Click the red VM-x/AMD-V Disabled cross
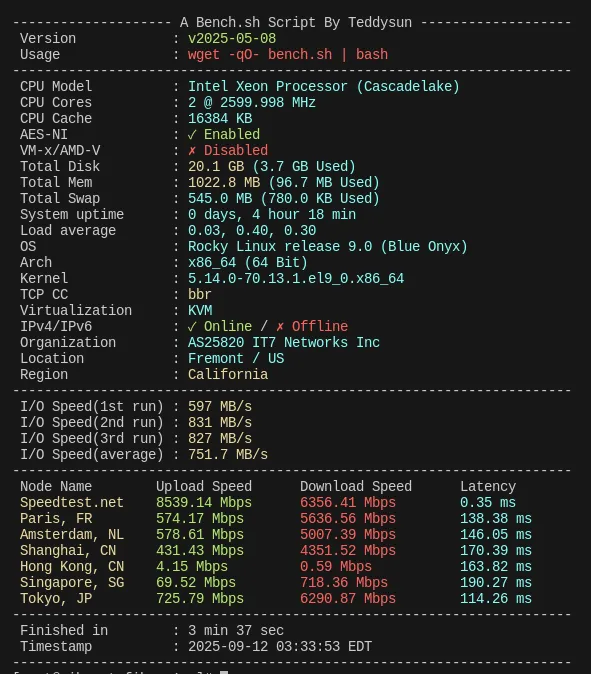Screen dimensions: 591x674 click(x=192, y=150)
